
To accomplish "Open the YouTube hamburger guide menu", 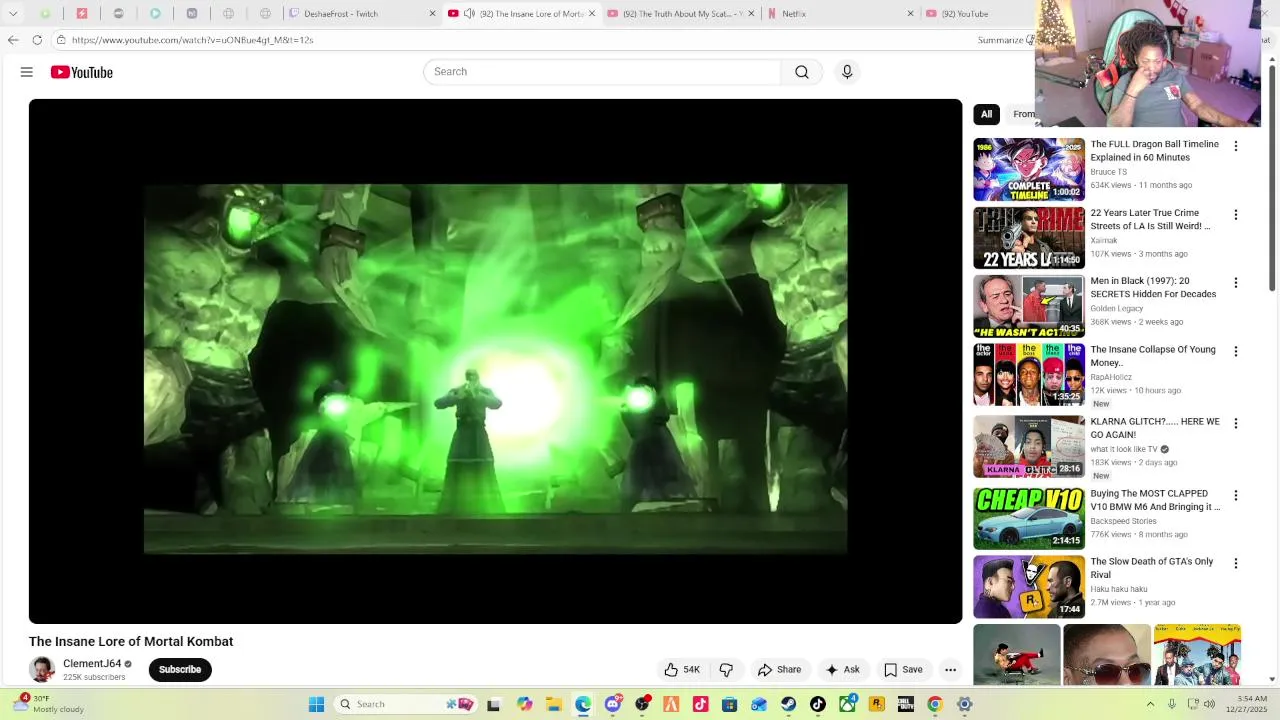I will tap(27, 72).
